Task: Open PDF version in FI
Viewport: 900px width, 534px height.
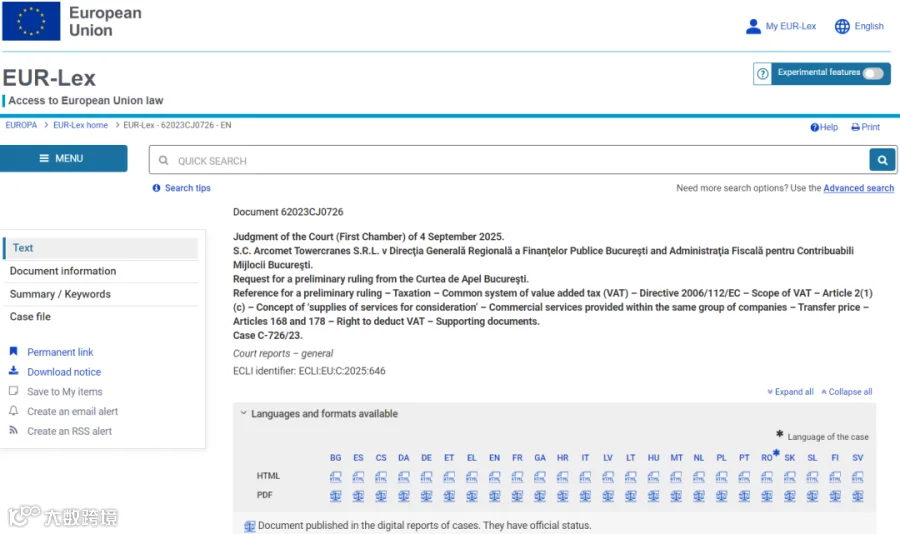Action: tap(835, 496)
